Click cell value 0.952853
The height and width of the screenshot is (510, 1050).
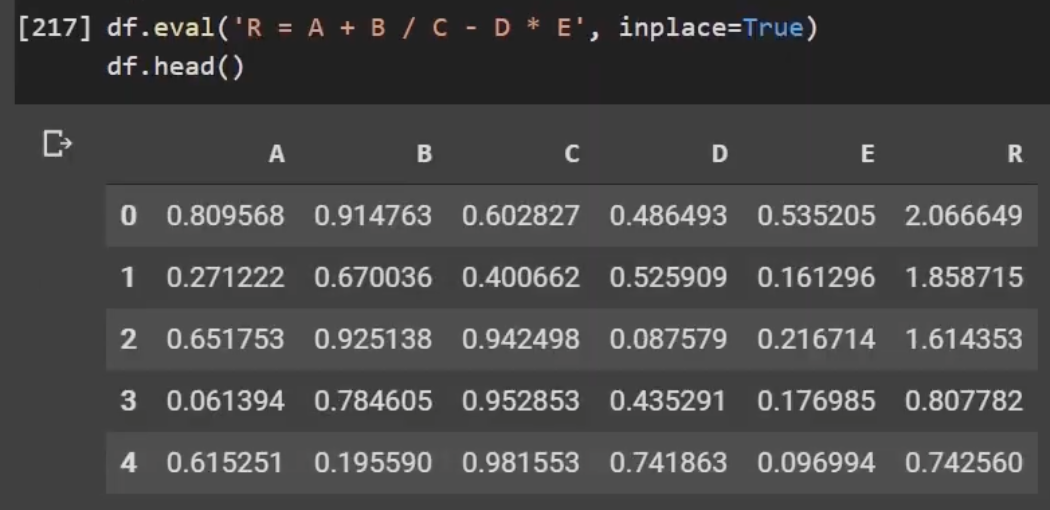(521, 401)
